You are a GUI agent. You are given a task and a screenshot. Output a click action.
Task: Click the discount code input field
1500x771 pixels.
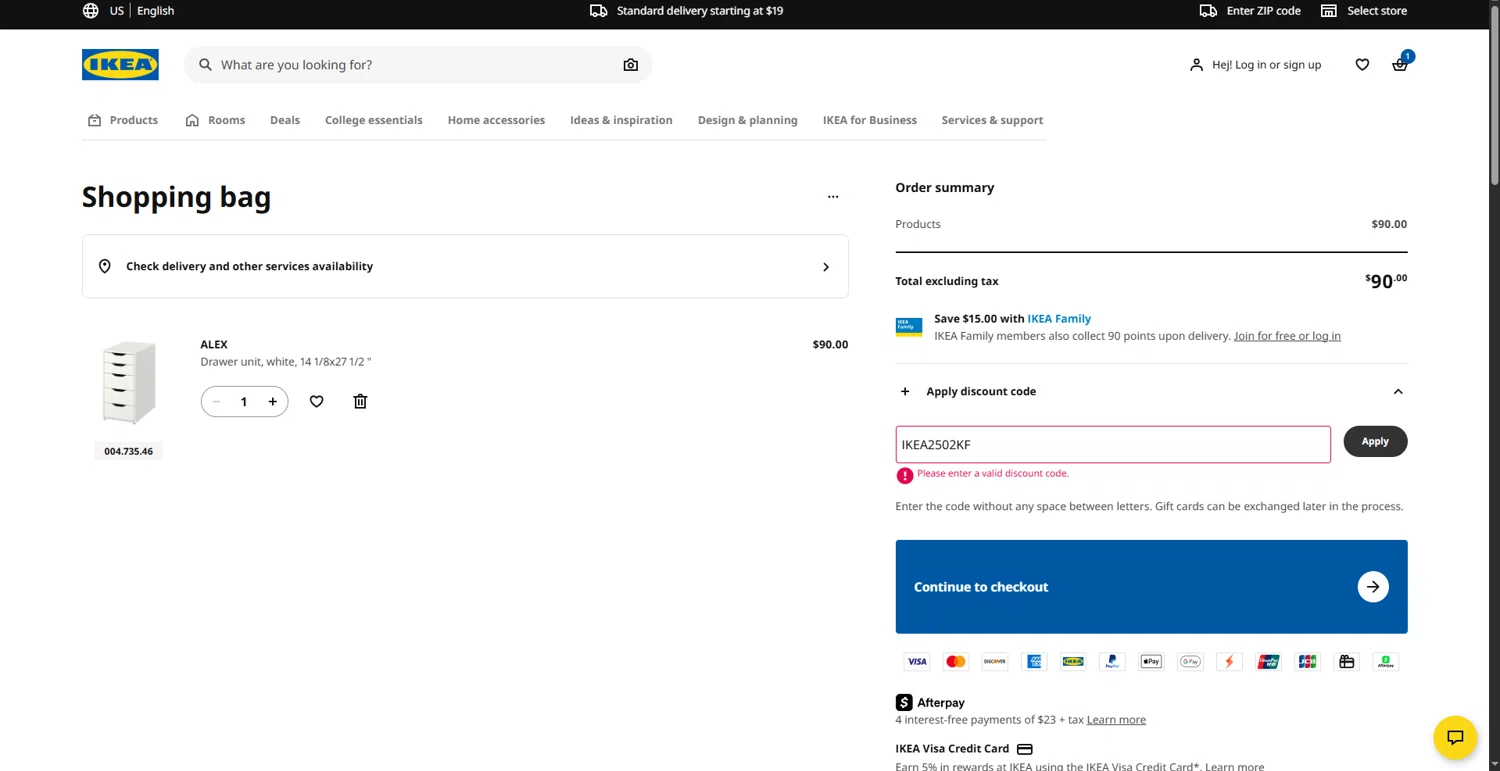(1113, 445)
